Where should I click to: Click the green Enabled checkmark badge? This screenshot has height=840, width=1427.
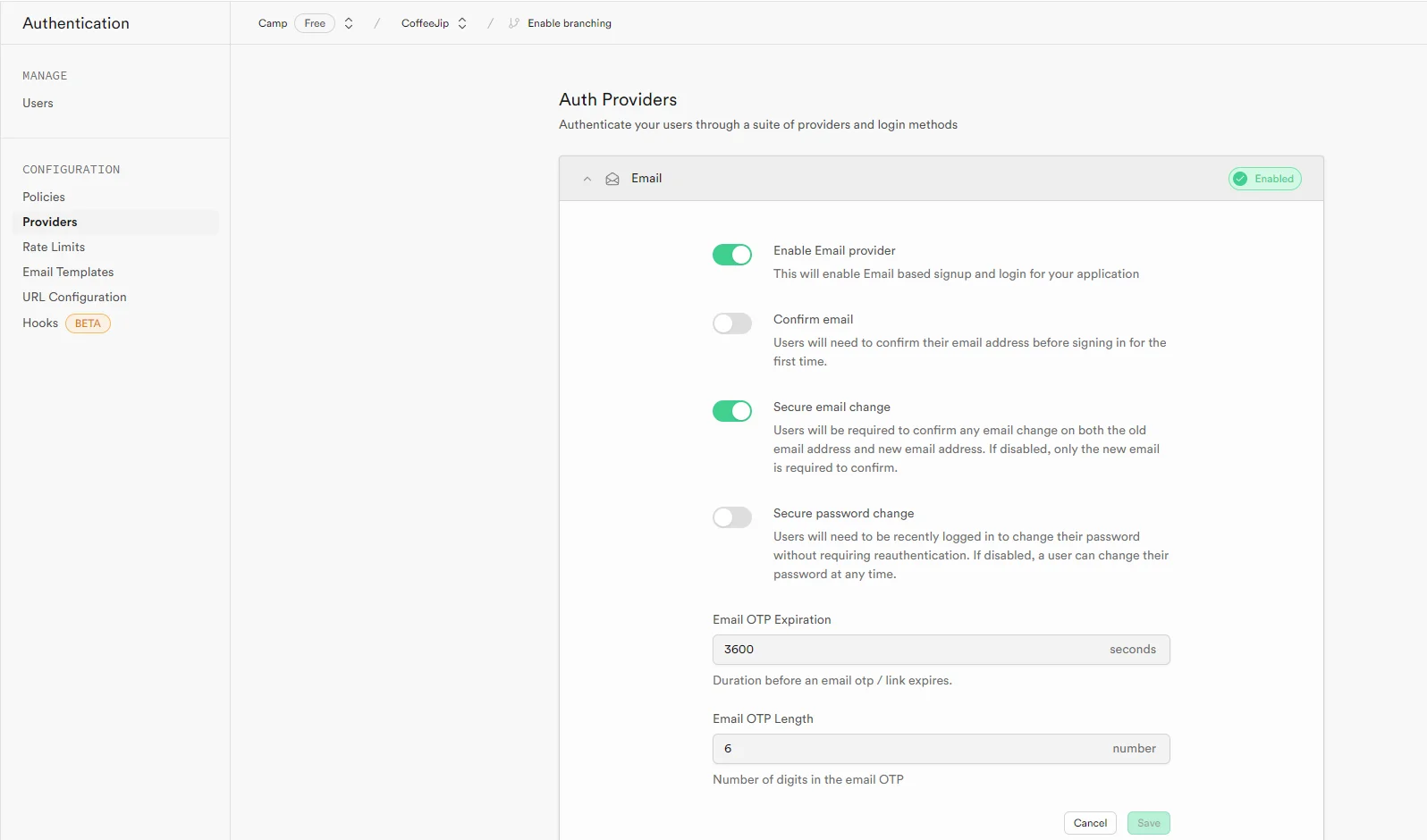click(x=1264, y=179)
